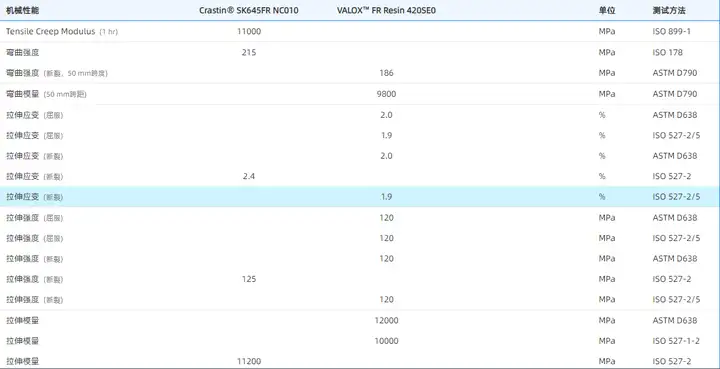720x369 pixels.
Task: Select the highlighted 拉伸应变 (断裂) row label
Action: [x=34, y=197]
